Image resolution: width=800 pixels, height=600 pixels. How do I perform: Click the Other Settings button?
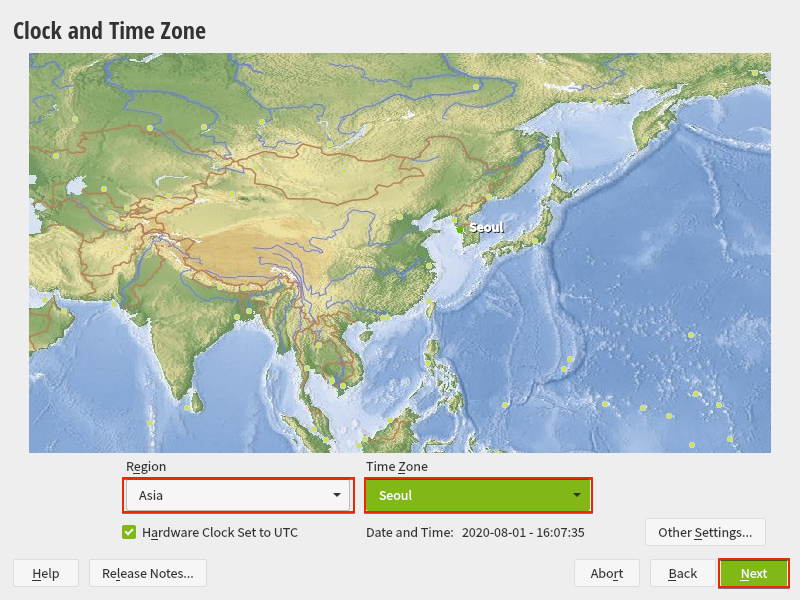click(705, 532)
